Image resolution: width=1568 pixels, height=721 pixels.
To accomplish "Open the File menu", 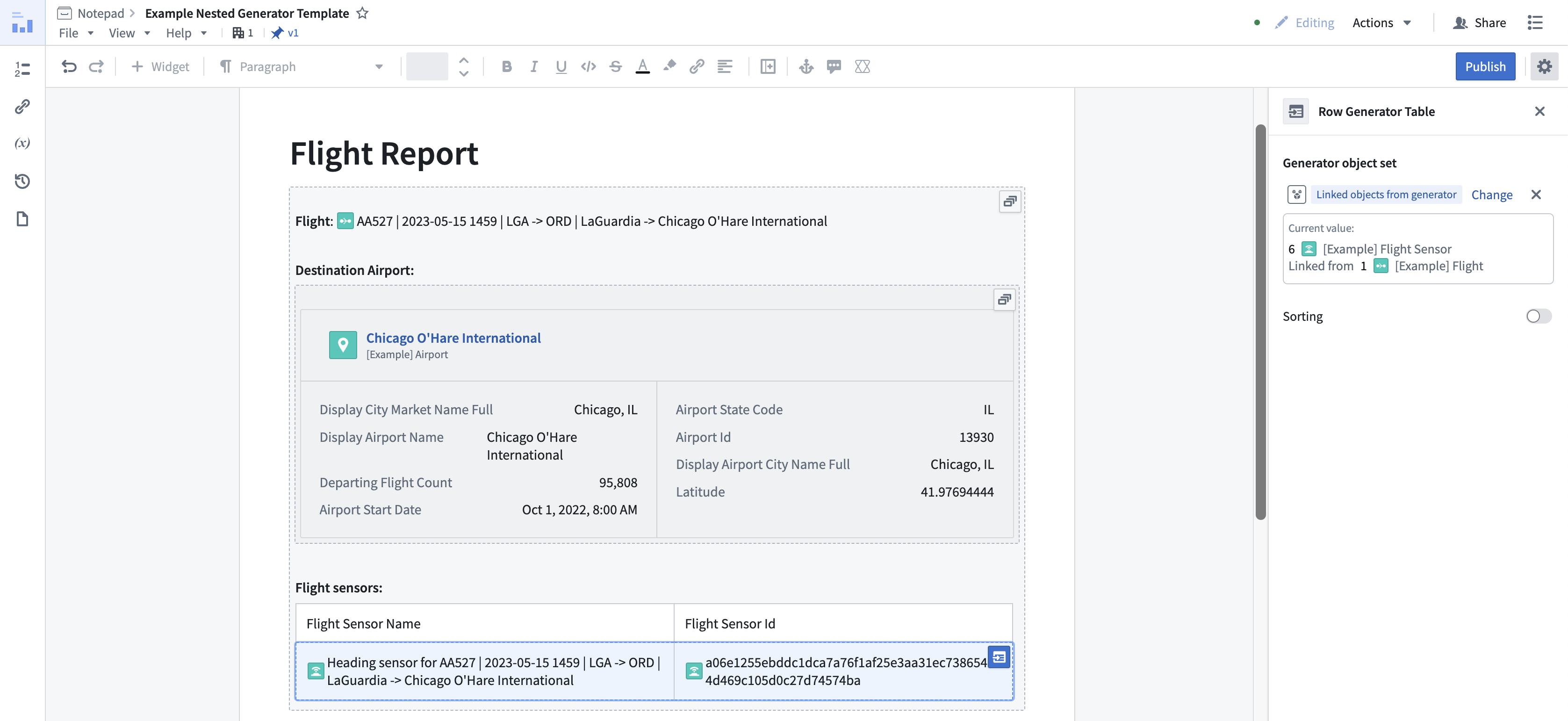I will (x=75, y=33).
